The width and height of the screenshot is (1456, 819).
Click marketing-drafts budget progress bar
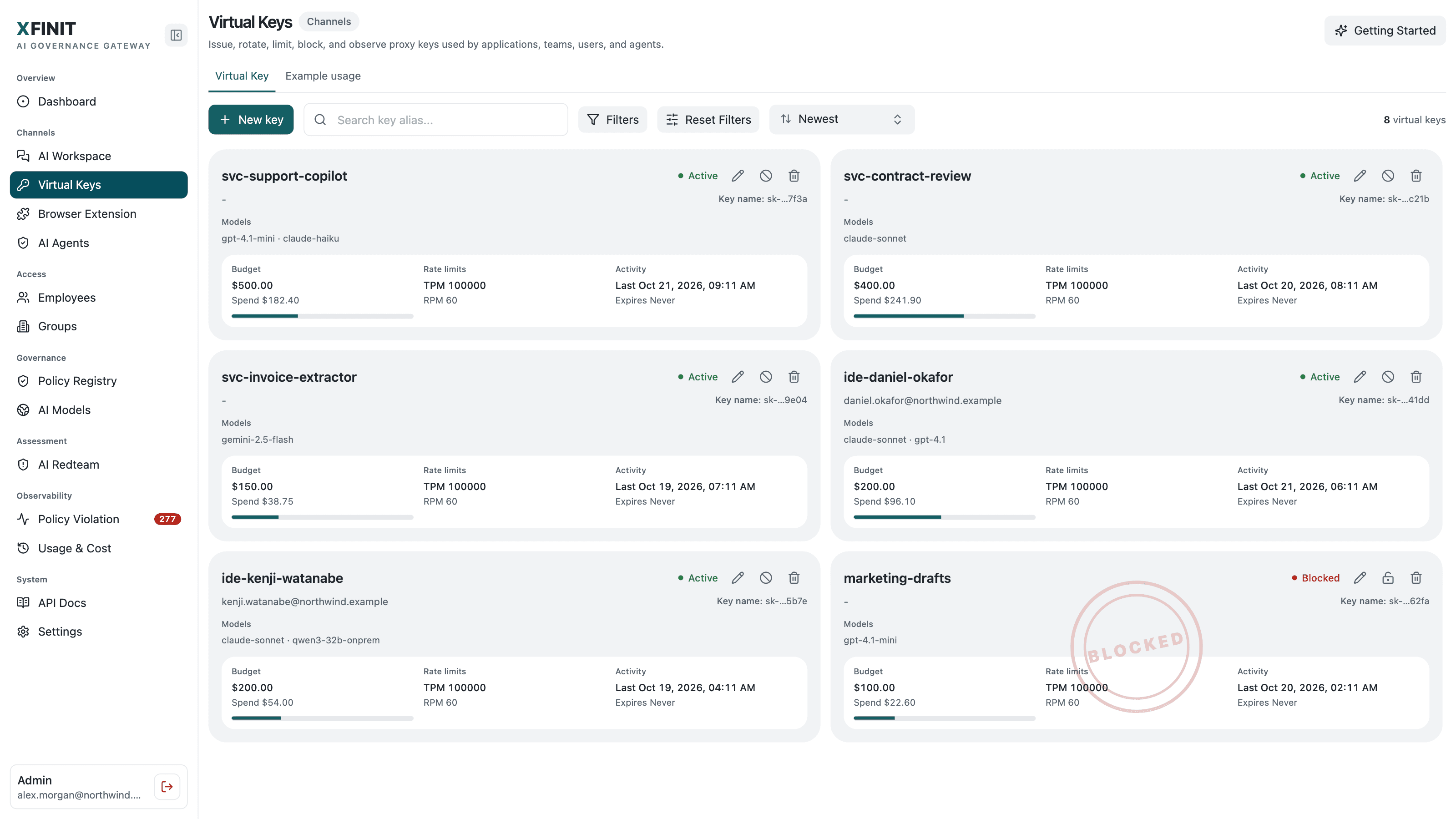click(x=945, y=718)
